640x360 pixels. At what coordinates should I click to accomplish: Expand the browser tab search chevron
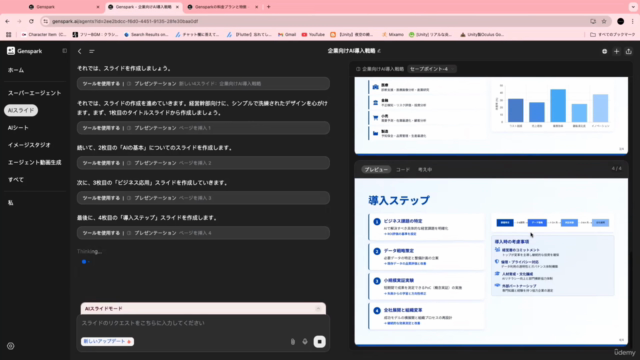tap(633, 7)
